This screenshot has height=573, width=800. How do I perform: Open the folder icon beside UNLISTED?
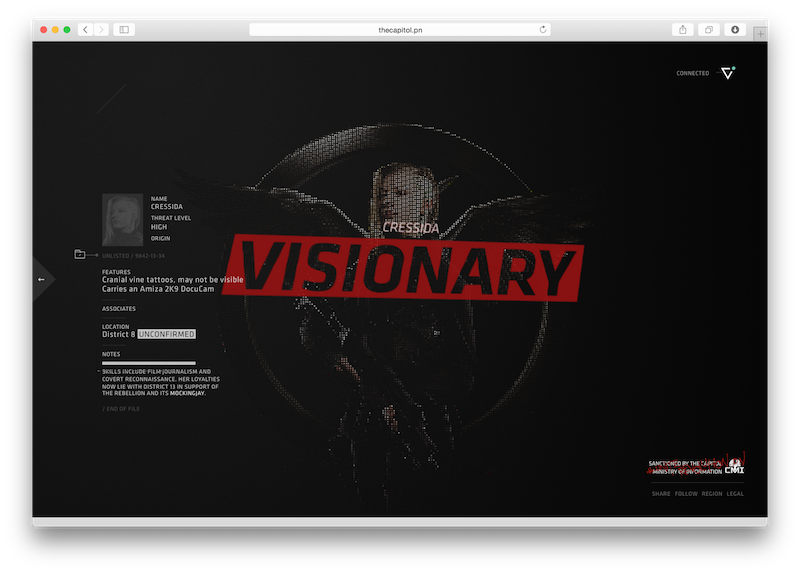[x=80, y=254]
